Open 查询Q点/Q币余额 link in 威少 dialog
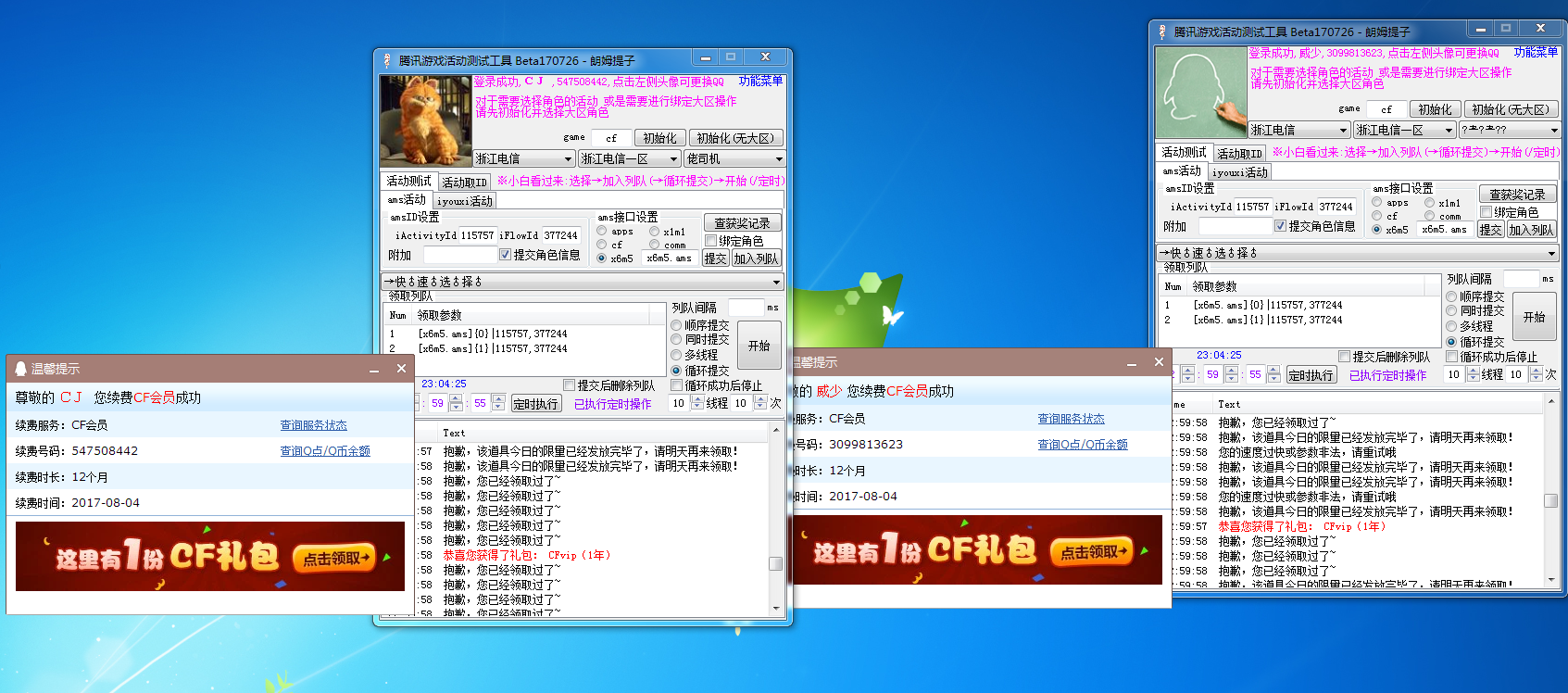The width and height of the screenshot is (1568, 693). [1083, 445]
